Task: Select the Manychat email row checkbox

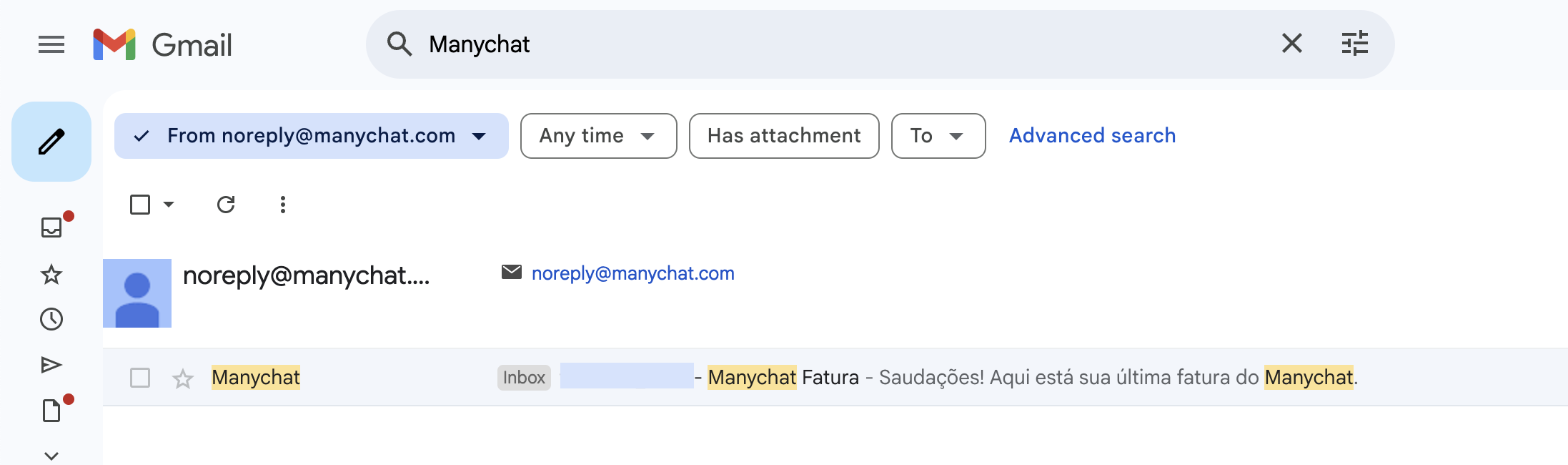Action: [x=140, y=378]
